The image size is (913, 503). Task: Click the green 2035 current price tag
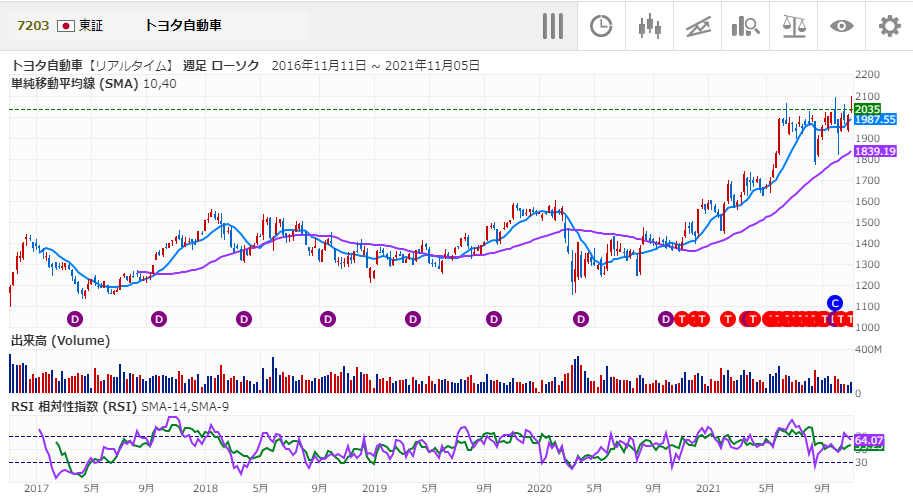(868, 109)
